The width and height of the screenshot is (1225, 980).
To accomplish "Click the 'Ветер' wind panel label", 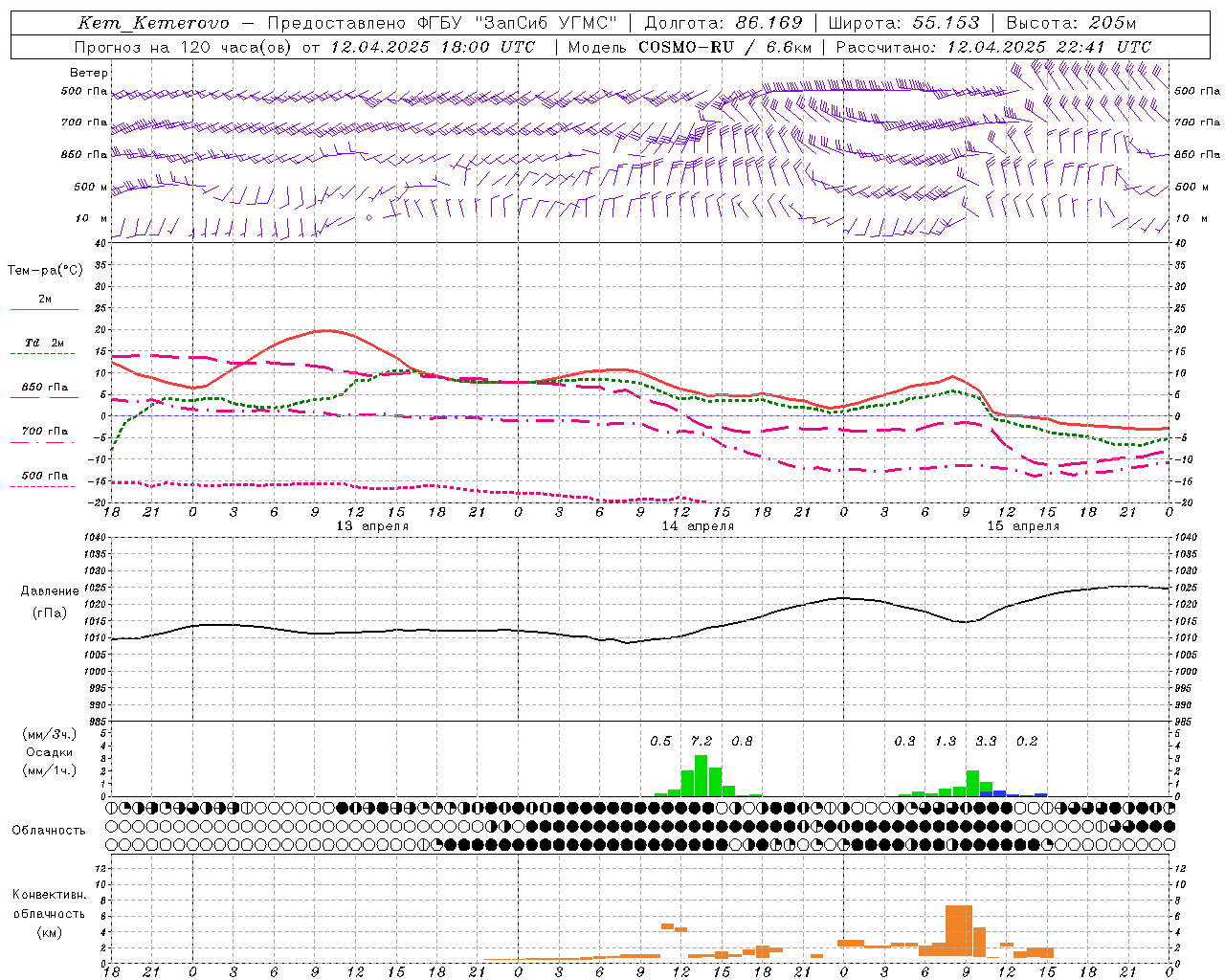I will 88,73.
